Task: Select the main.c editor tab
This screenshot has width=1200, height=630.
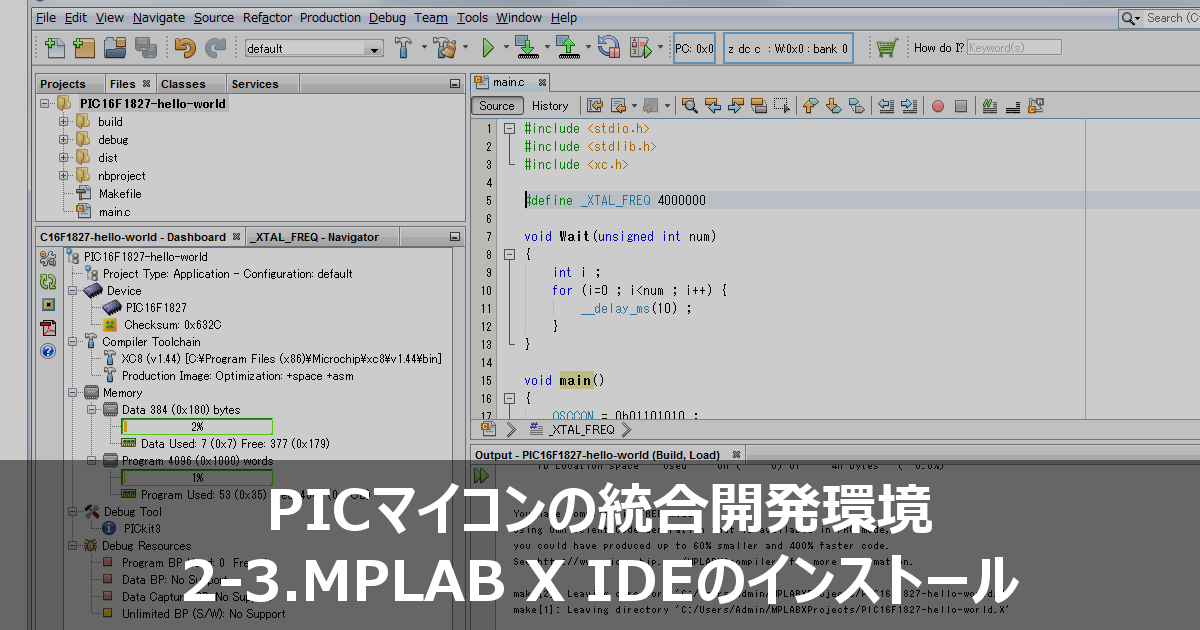Action: [x=508, y=82]
